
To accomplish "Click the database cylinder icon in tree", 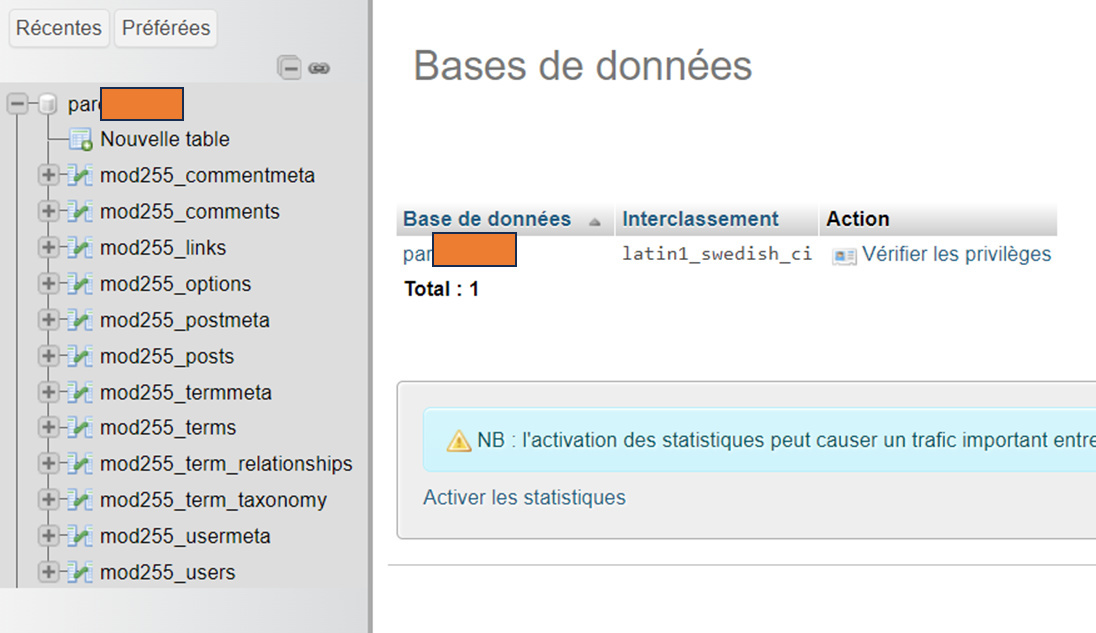I will pos(48,104).
